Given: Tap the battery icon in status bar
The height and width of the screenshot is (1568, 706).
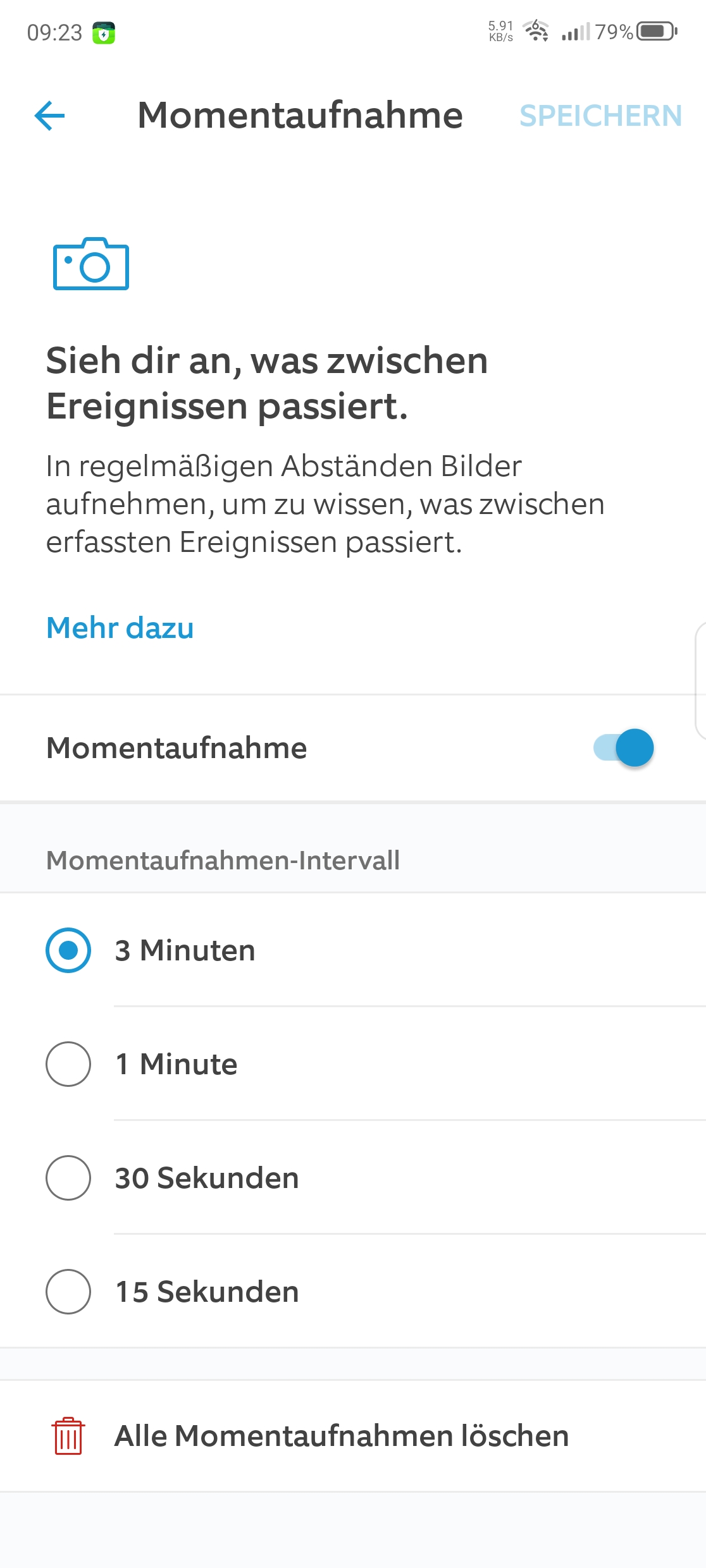Looking at the screenshot, I should point(657,31).
